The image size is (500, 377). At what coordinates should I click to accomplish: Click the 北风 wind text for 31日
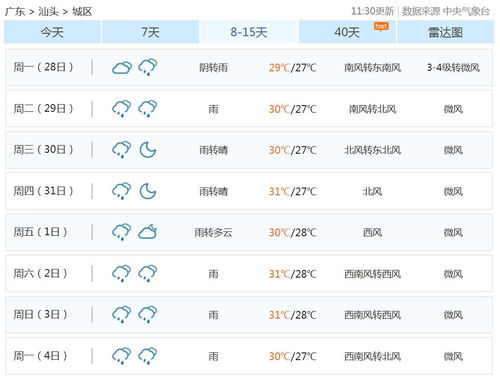[372, 191]
